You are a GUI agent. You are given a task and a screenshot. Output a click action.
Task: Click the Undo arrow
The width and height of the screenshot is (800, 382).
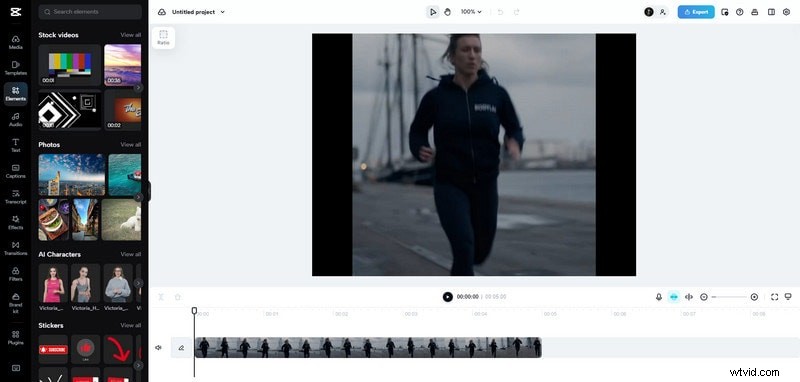pos(500,12)
